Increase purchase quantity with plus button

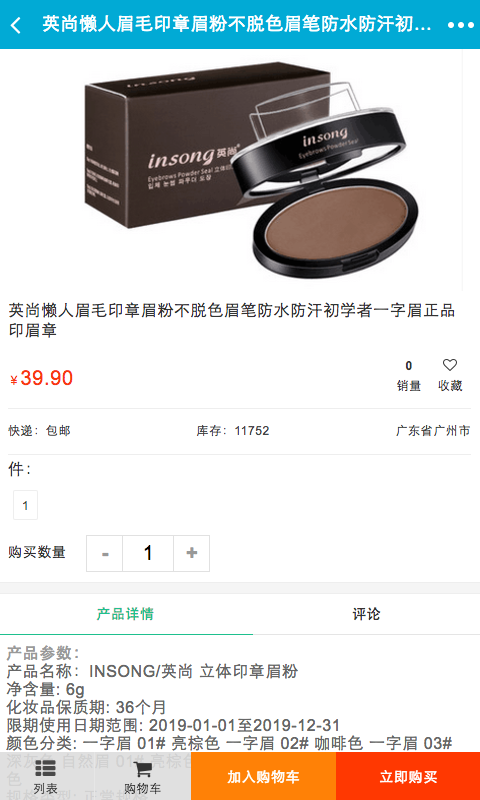pyautogui.click(x=192, y=553)
